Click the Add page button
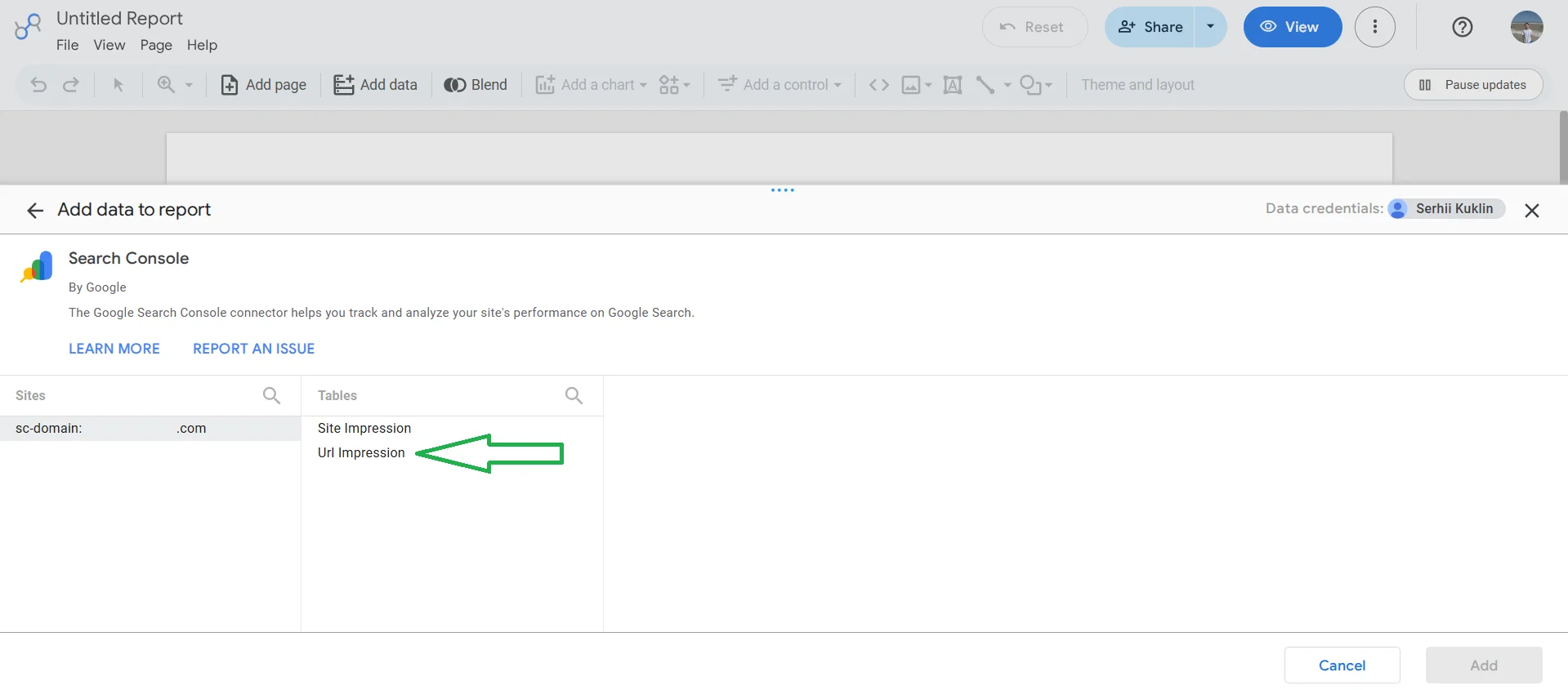 click(x=264, y=85)
